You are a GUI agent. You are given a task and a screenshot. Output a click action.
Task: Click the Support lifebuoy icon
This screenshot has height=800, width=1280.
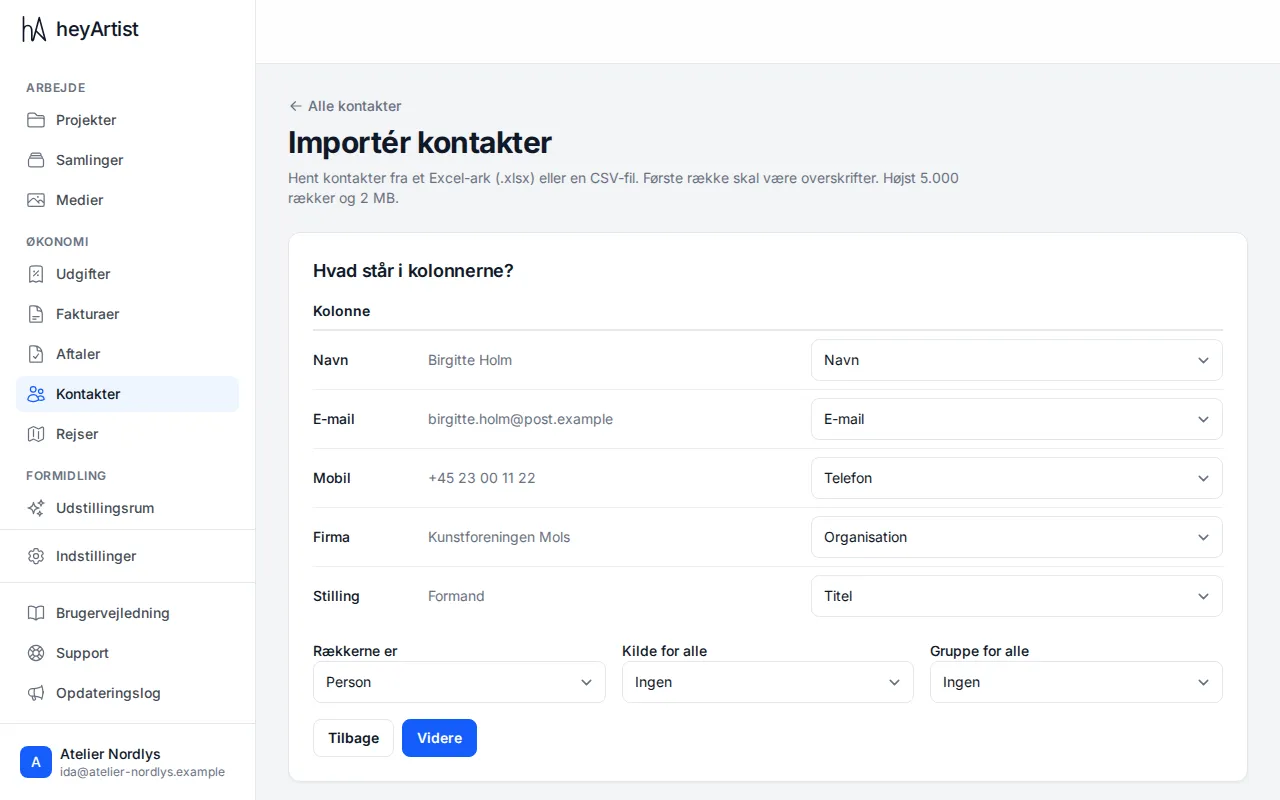[x=36, y=653]
